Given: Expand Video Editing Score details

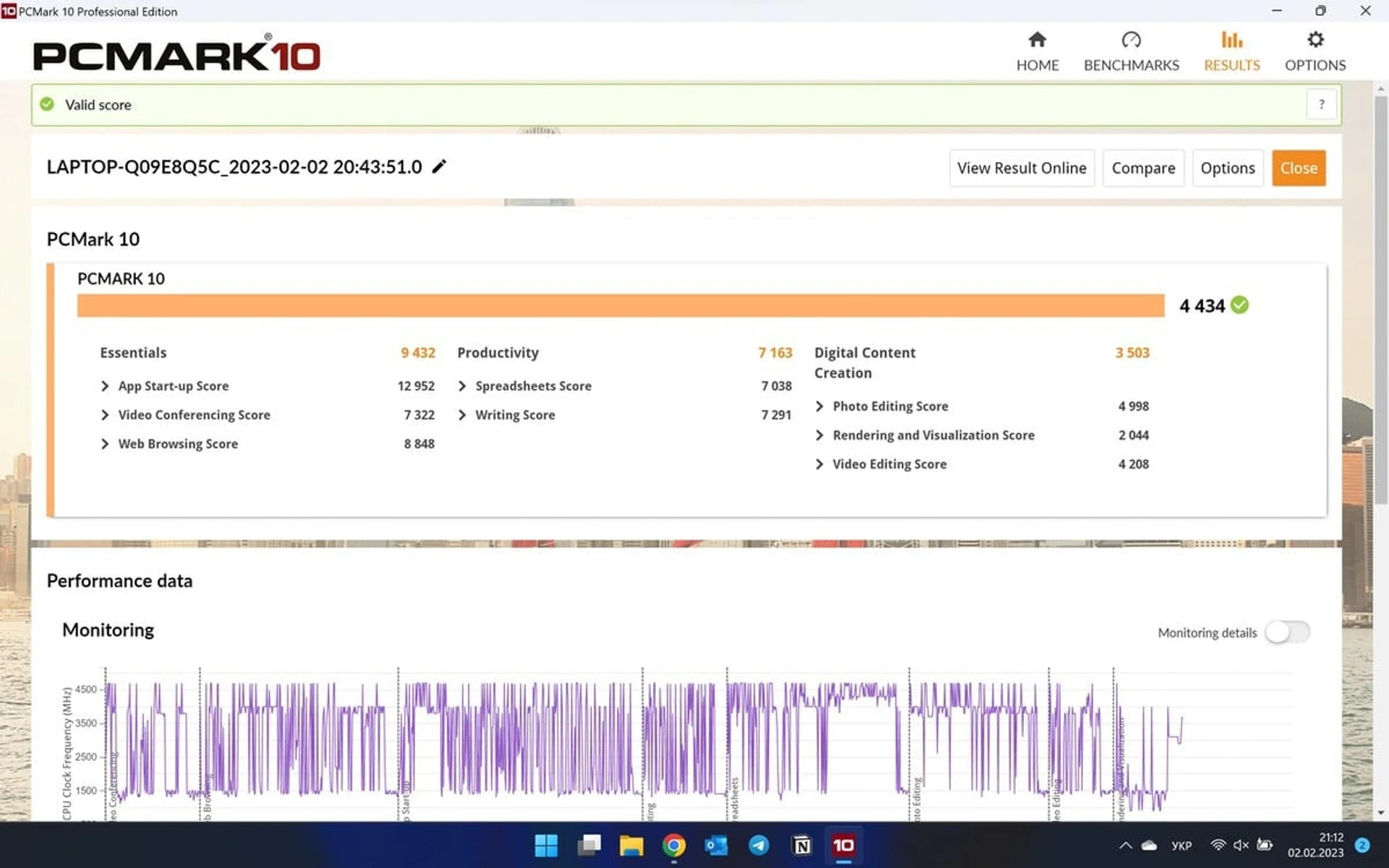Looking at the screenshot, I should click(x=820, y=464).
